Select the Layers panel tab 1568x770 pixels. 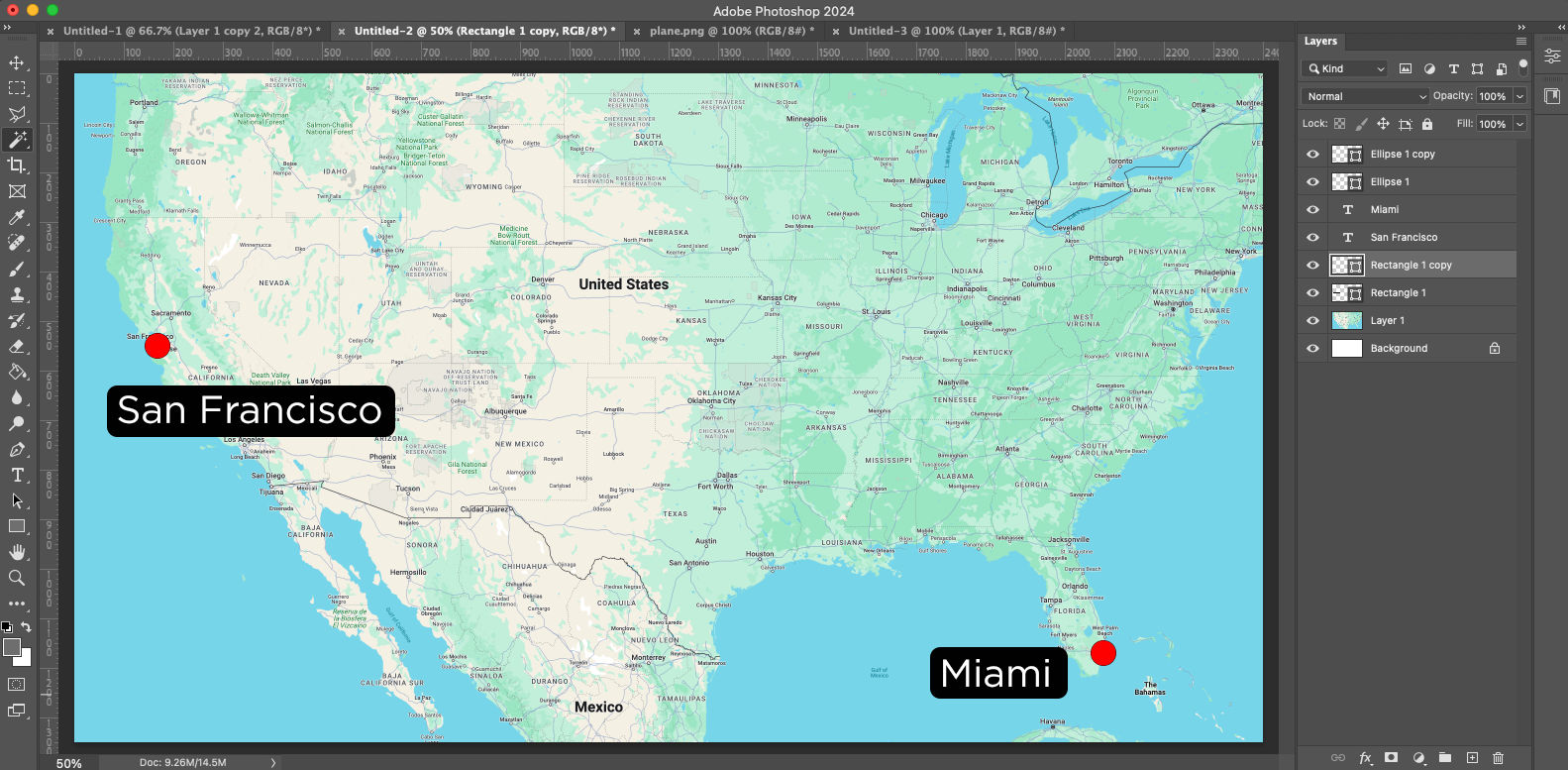point(1320,41)
